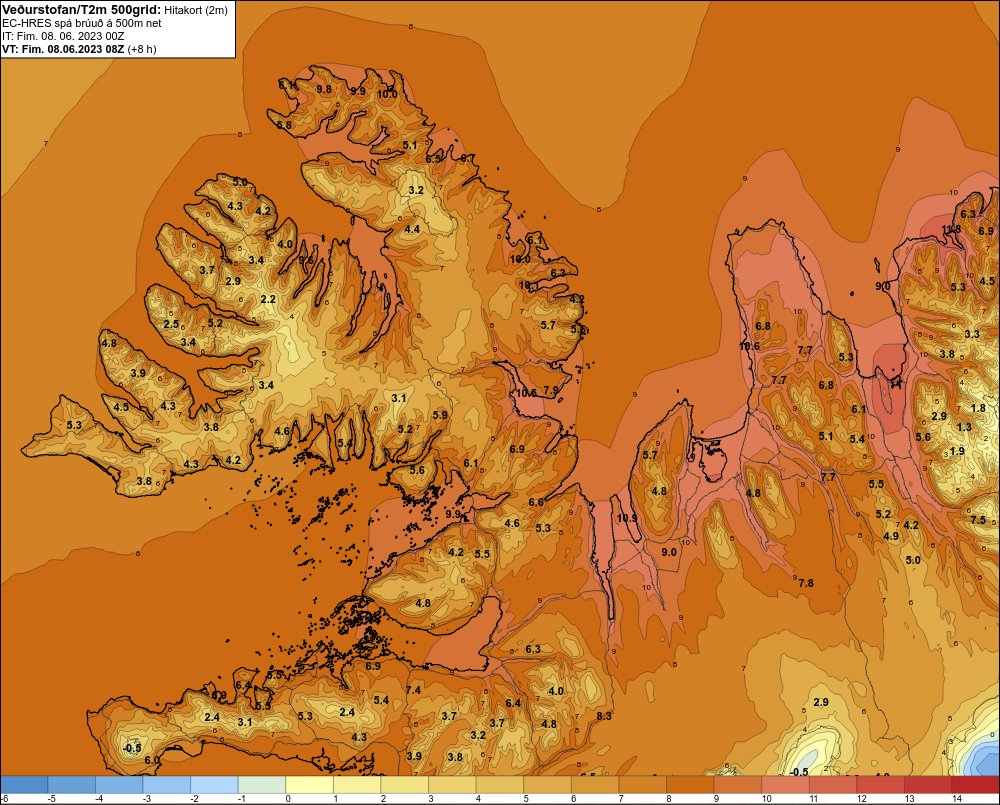Select the legend swatch between -6 and -5
Screen dimensions: 1000x805
(x=24, y=785)
